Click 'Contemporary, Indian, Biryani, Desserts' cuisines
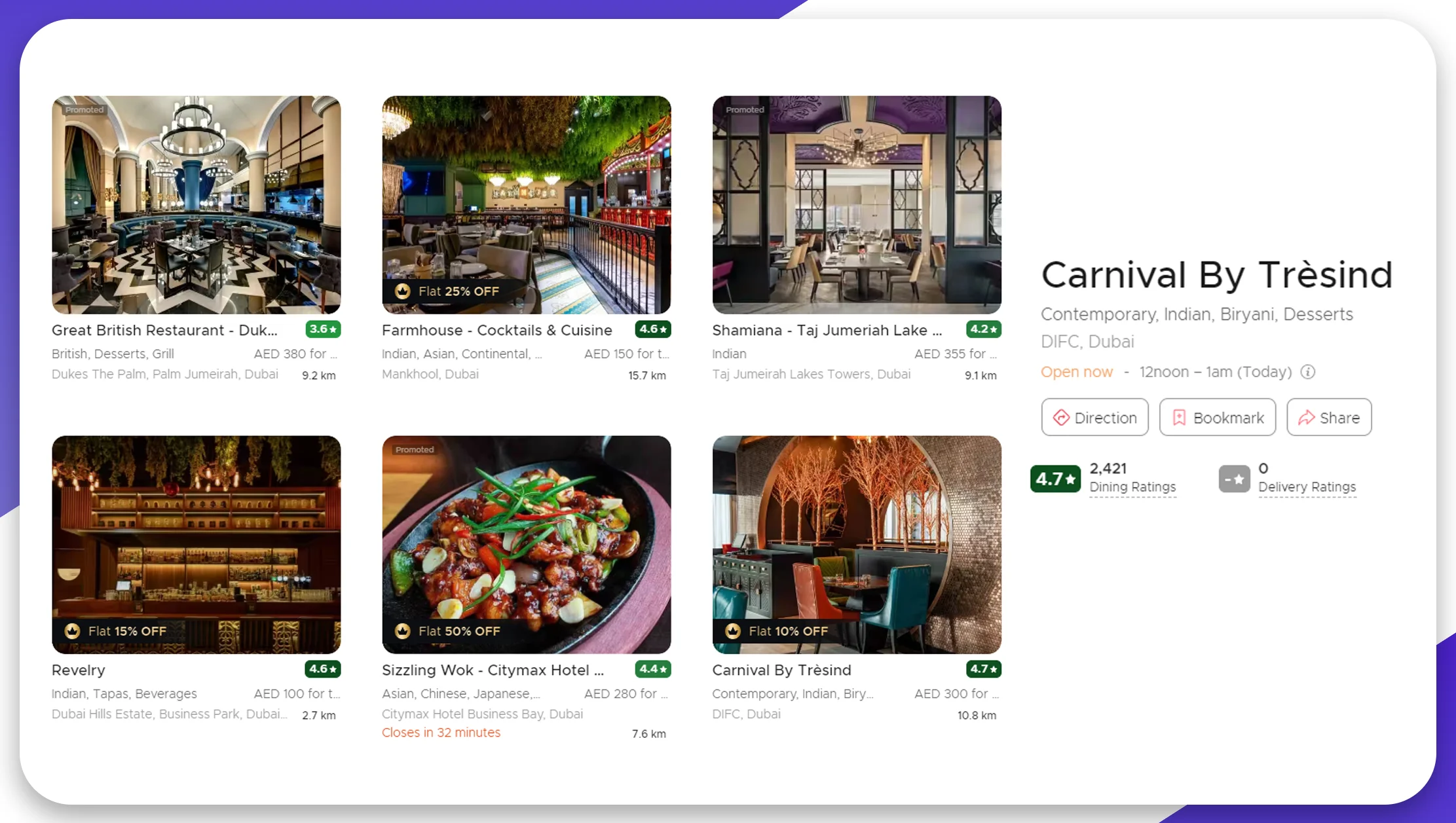 pos(1197,314)
